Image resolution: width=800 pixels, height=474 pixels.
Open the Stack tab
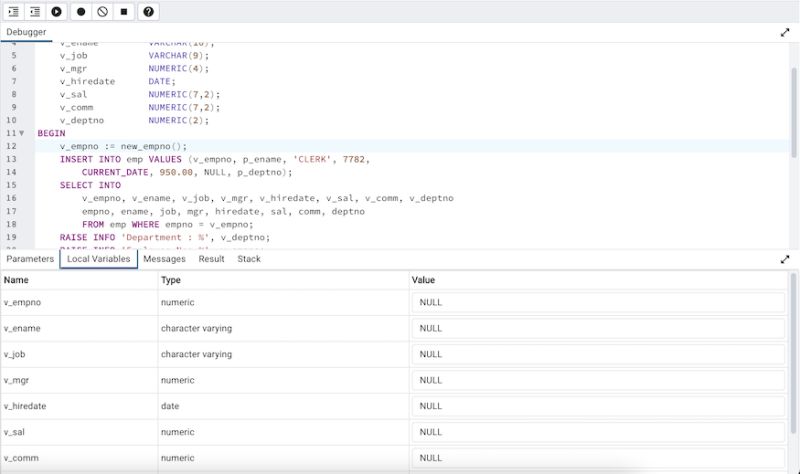tap(249, 259)
